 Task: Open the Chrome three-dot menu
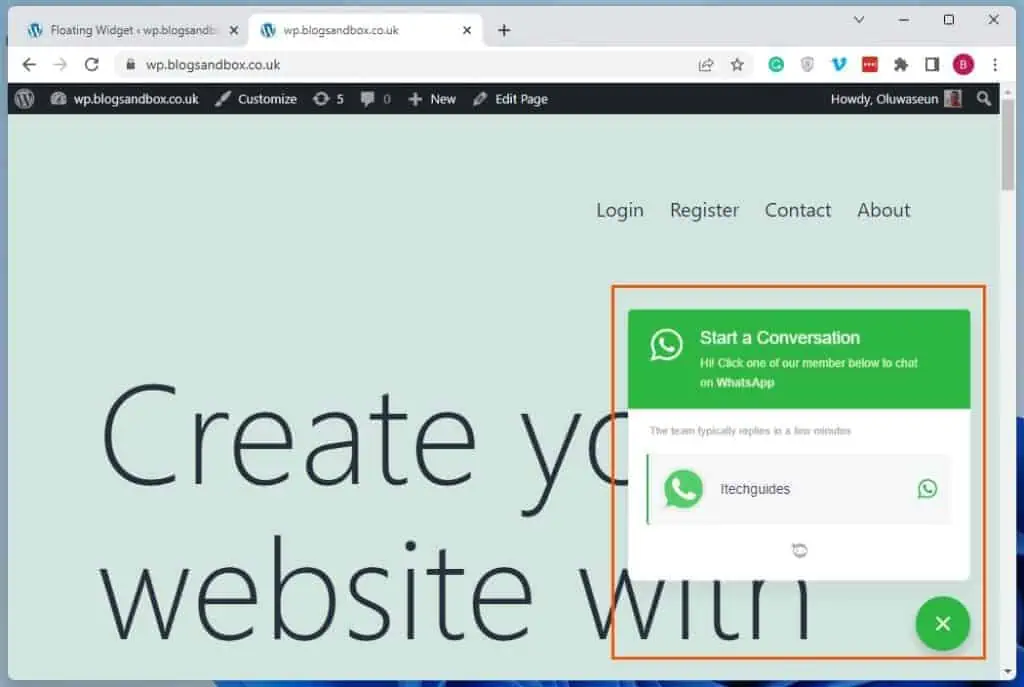(x=994, y=64)
